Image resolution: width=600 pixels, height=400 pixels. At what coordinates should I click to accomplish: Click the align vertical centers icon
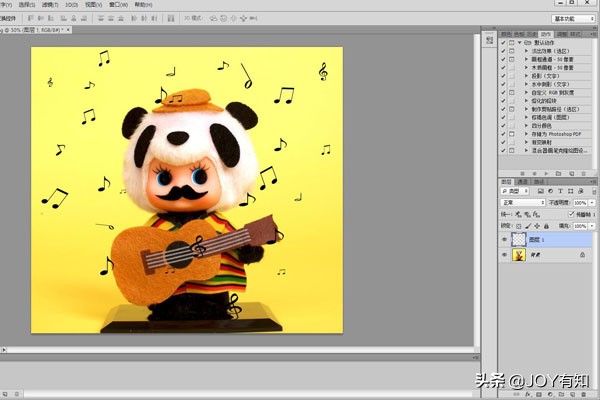pyautogui.click(x=41, y=18)
